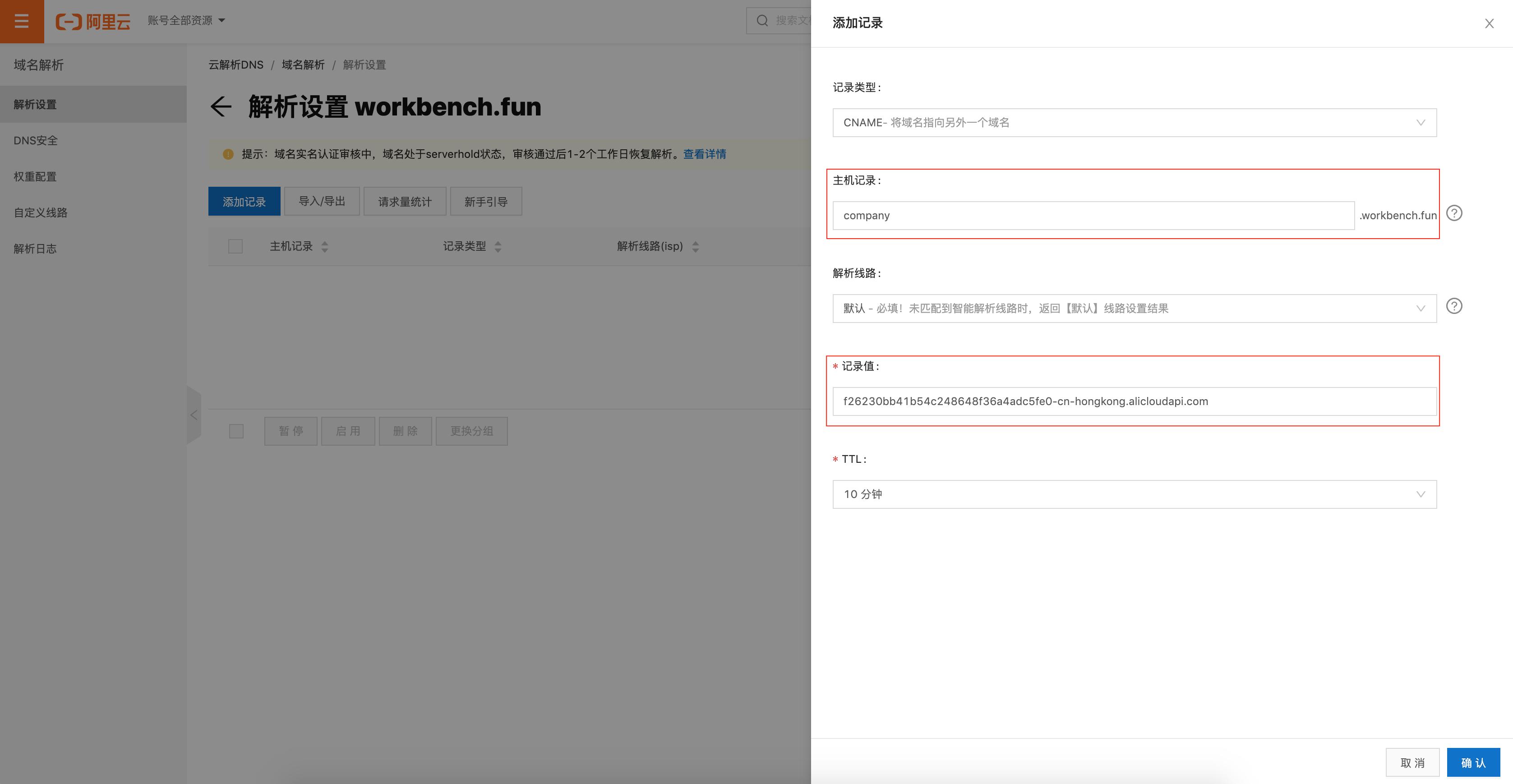Expand the 账号全部资源 dropdown
This screenshot has width=1513, height=784.
[185, 20]
